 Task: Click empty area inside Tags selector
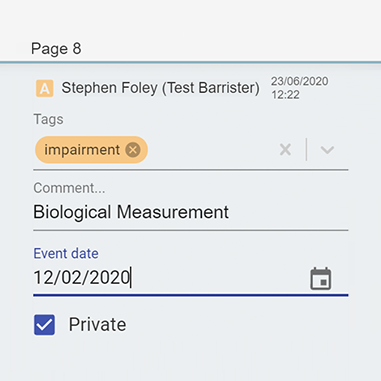(212, 150)
